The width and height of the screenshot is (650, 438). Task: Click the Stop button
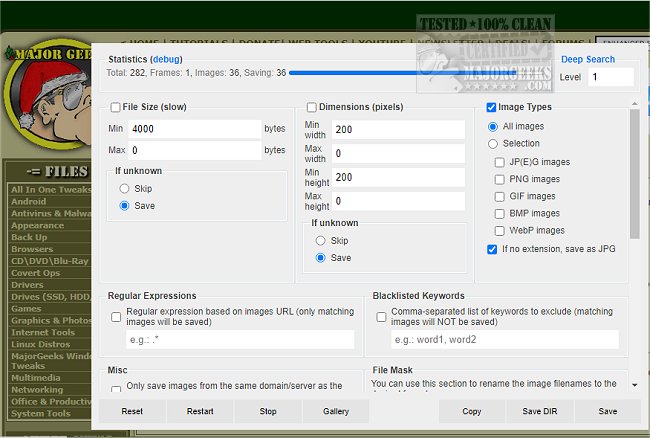pyautogui.click(x=268, y=411)
